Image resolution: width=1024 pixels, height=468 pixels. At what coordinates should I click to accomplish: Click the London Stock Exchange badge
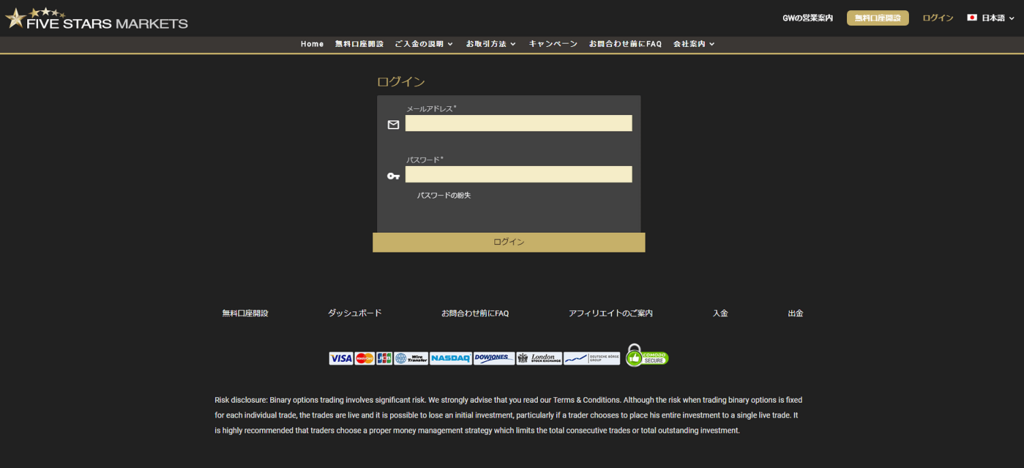[539, 358]
